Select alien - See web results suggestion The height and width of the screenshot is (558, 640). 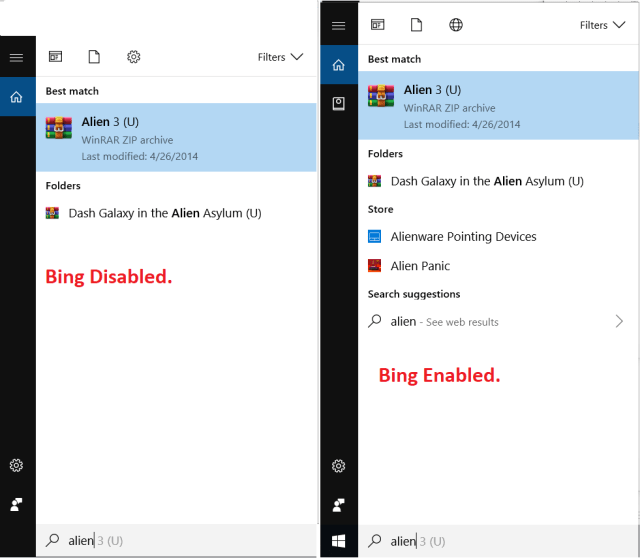point(498,321)
